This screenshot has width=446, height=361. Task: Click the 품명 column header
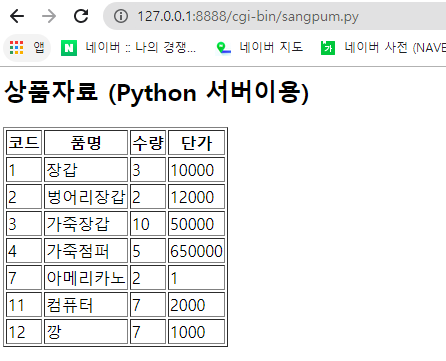(x=86, y=143)
